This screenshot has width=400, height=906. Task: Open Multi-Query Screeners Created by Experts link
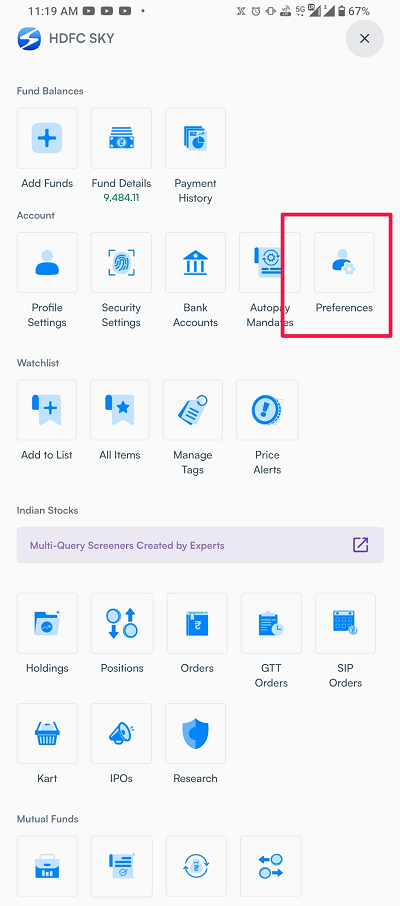pyautogui.click(x=200, y=545)
